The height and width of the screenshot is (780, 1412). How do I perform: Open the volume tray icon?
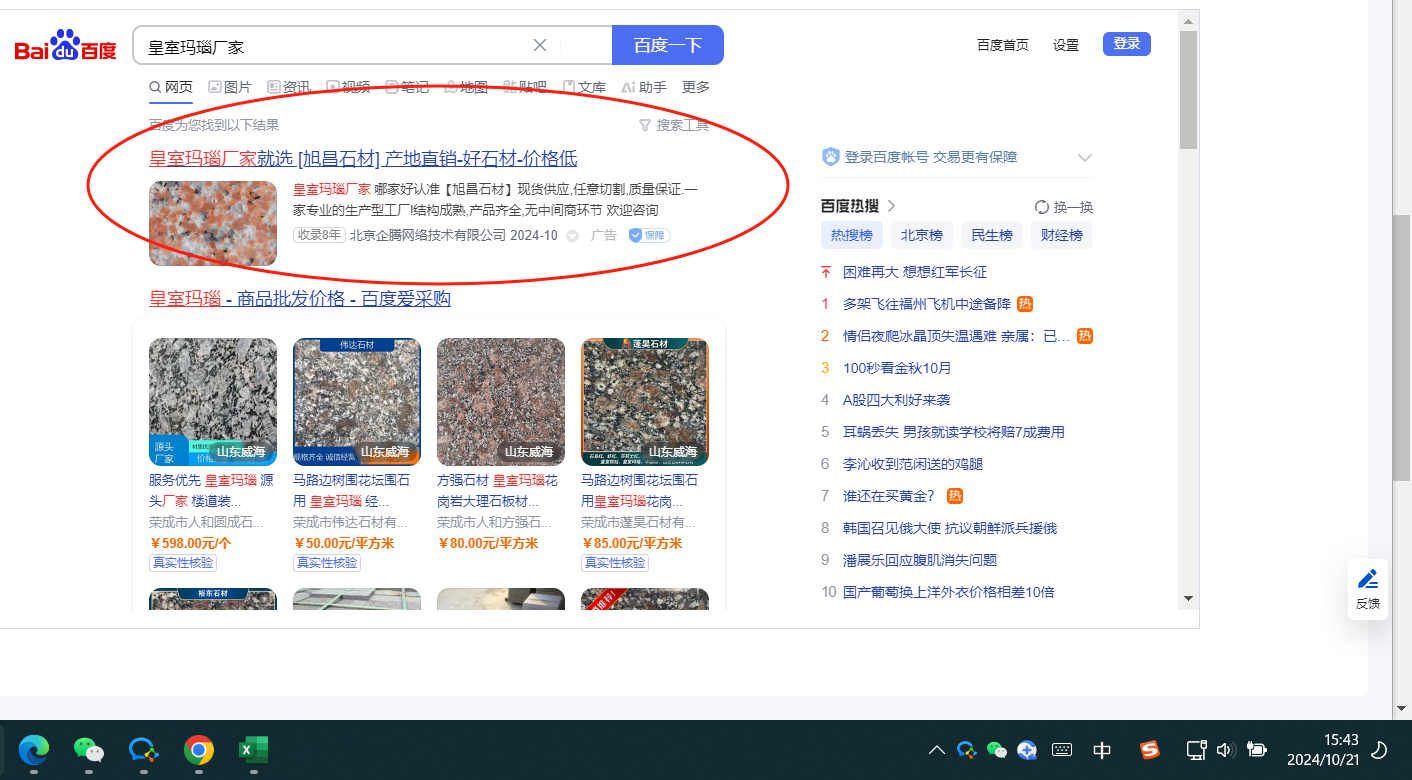coord(1226,750)
